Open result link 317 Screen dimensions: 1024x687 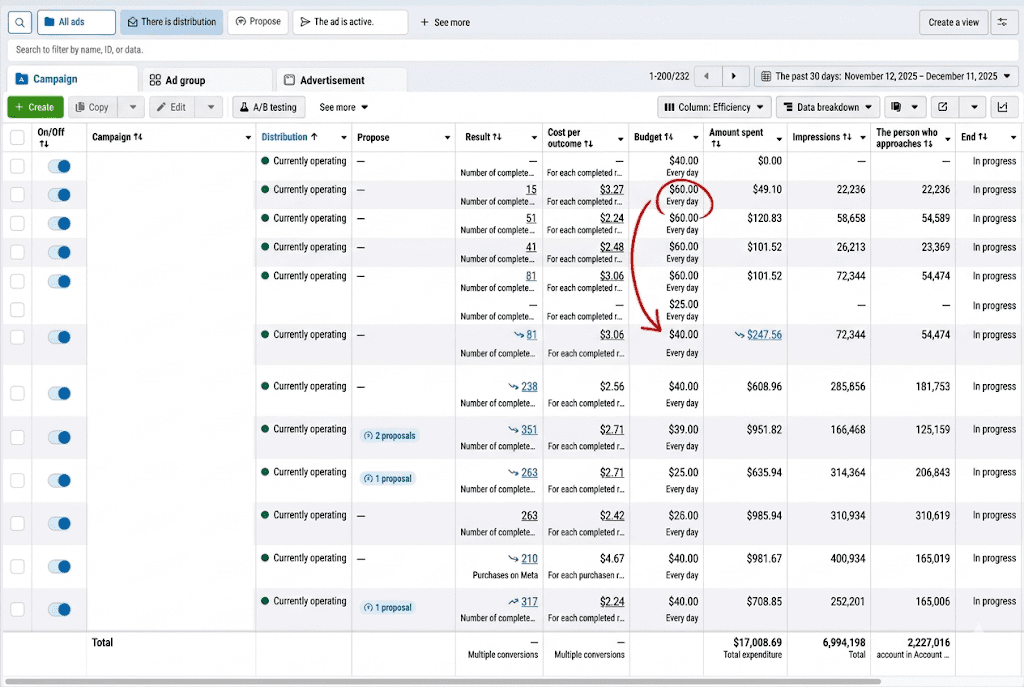[529, 601]
